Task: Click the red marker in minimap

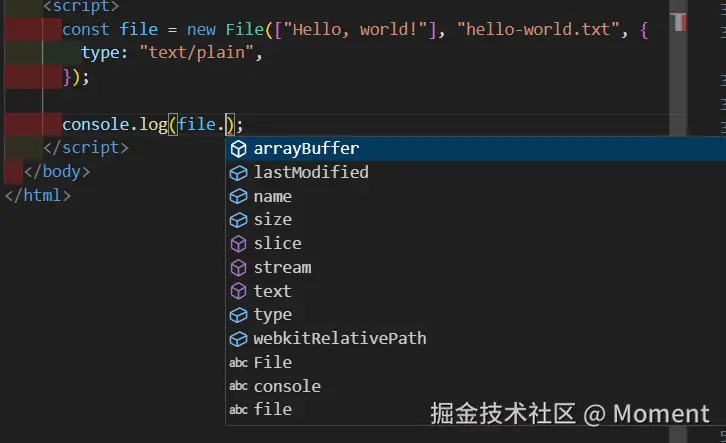Action: click(680, 22)
